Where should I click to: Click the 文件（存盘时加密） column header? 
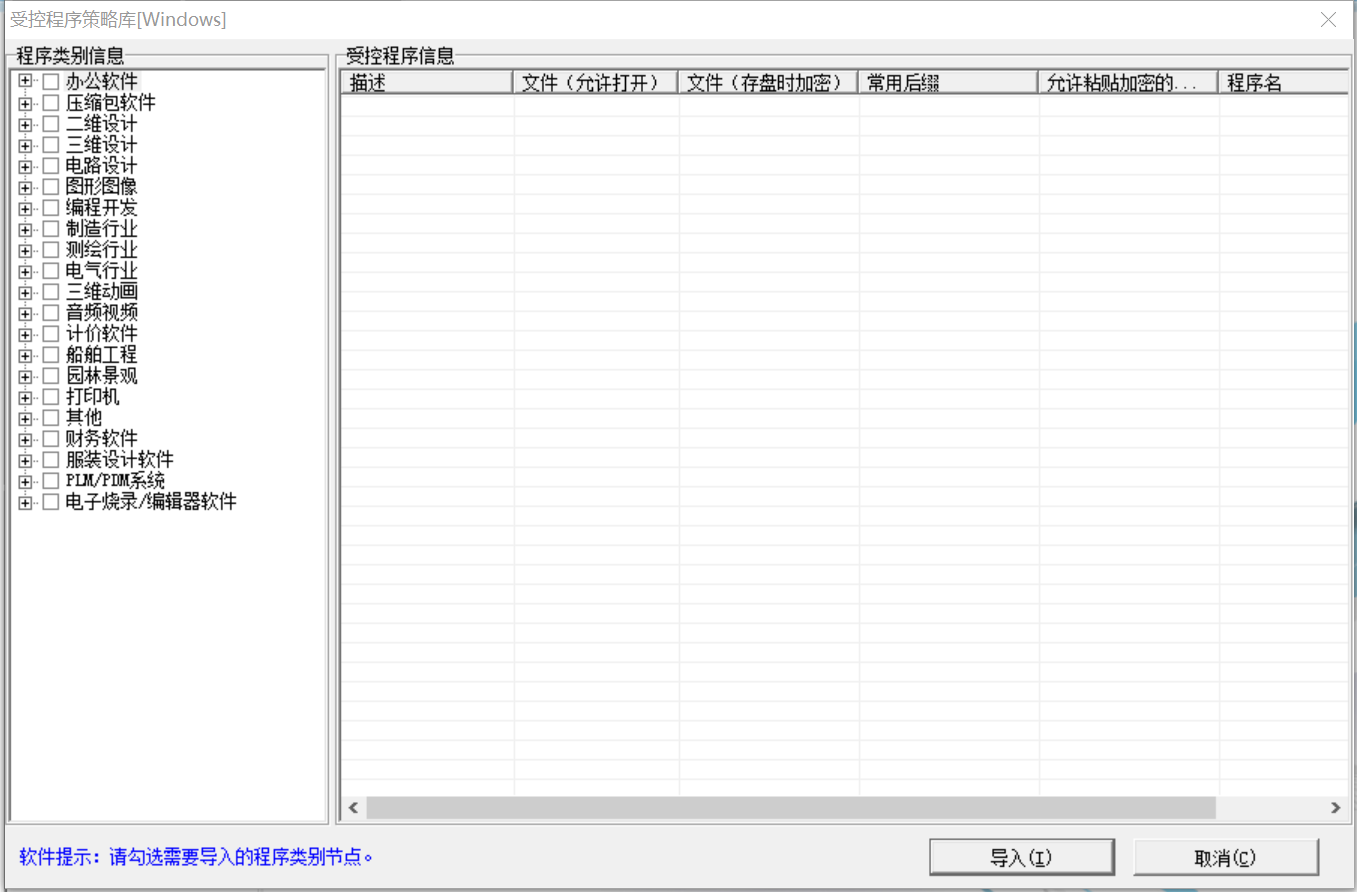[768, 83]
